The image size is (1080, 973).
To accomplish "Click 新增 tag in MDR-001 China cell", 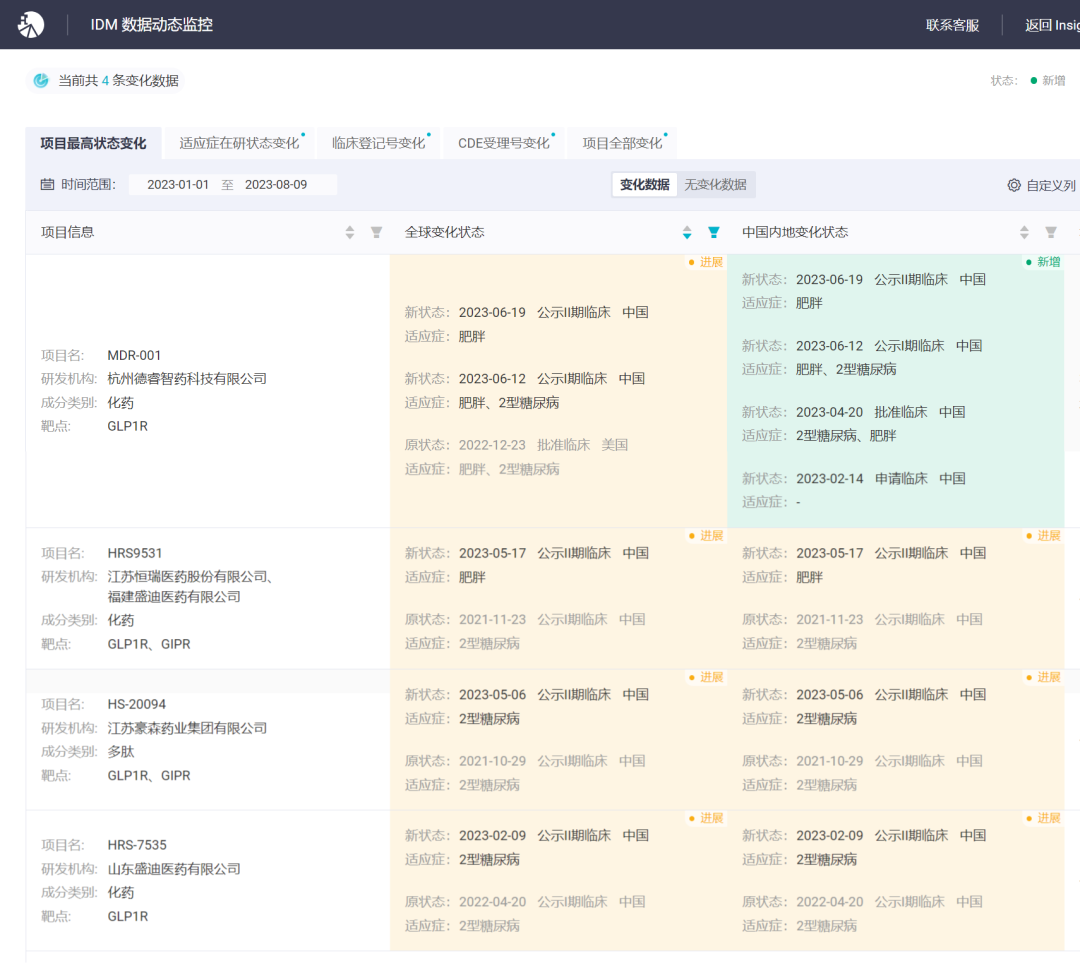I will coord(1043,262).
